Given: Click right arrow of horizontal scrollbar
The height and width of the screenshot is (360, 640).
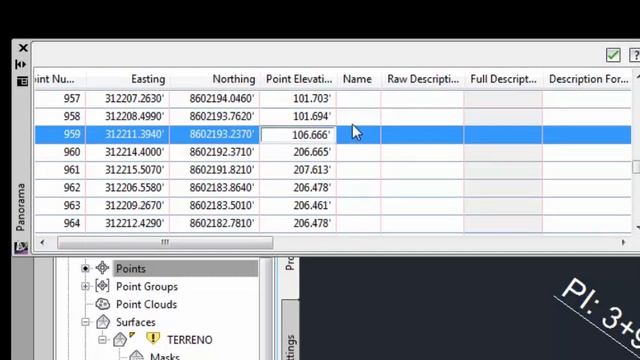Looking at the screenshot, I should [623, 242].
